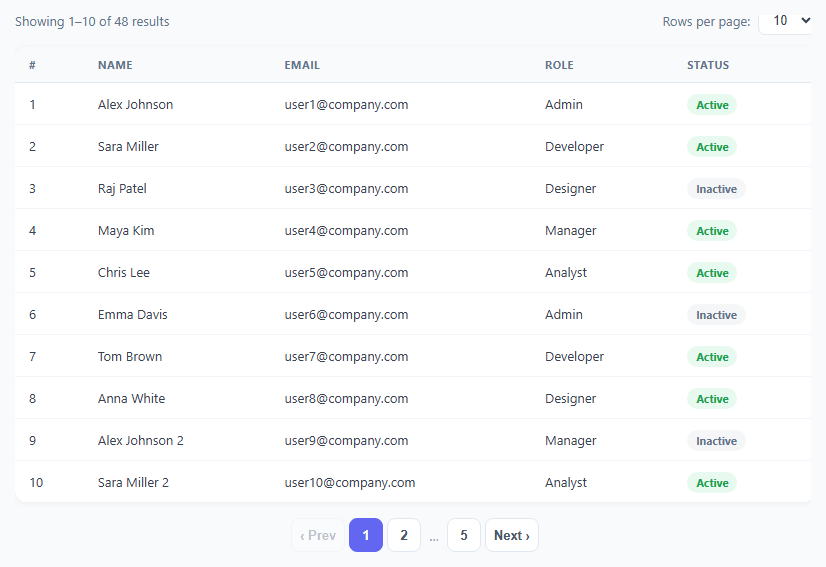Image resolution: width=826 pixels, height=567 pixels.
Task: Click the Designer role in Anna White's row
Action: pyautogui.click(x=571, y=399)
